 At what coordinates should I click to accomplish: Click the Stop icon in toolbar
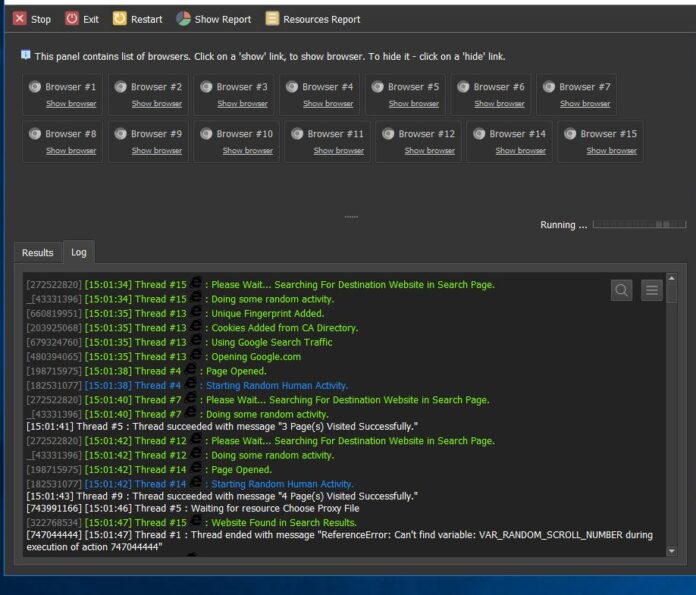[20, 19]
